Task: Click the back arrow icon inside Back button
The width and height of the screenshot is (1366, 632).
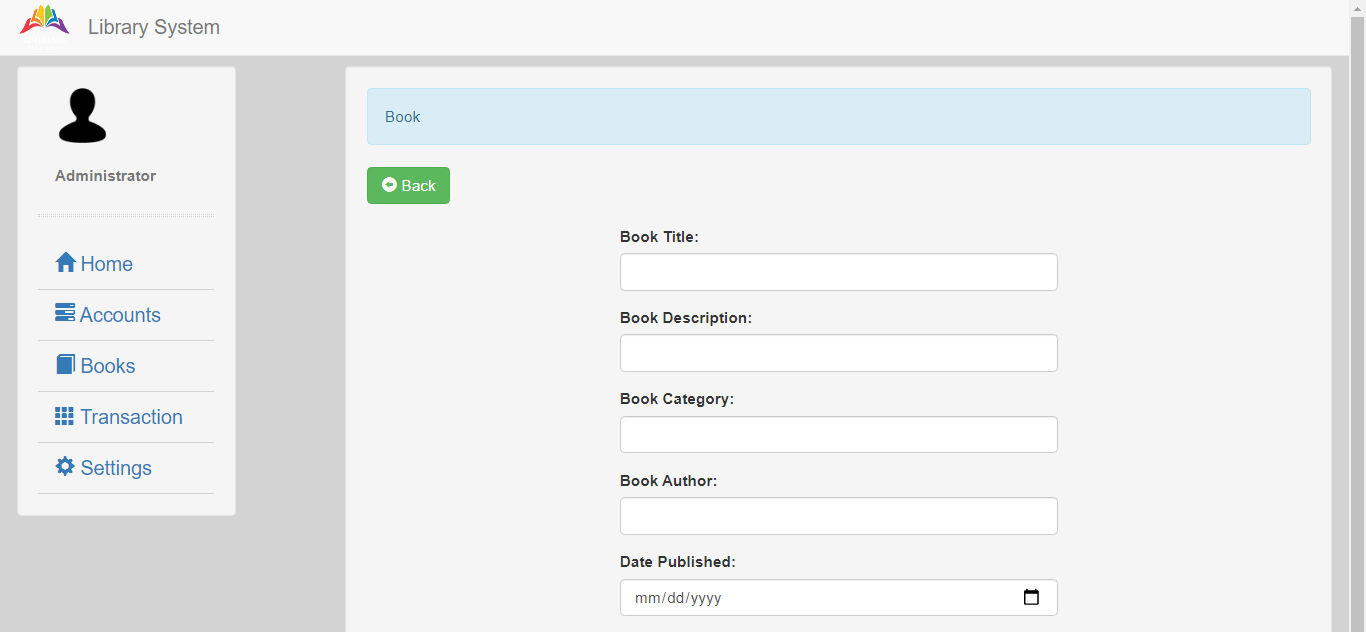Action: tap(388, 184)
